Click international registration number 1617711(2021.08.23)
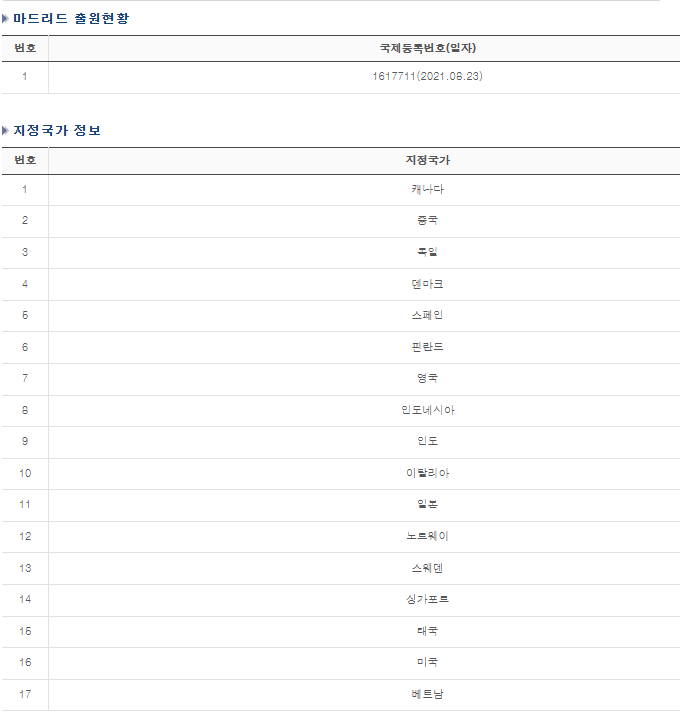 point(427,76)
